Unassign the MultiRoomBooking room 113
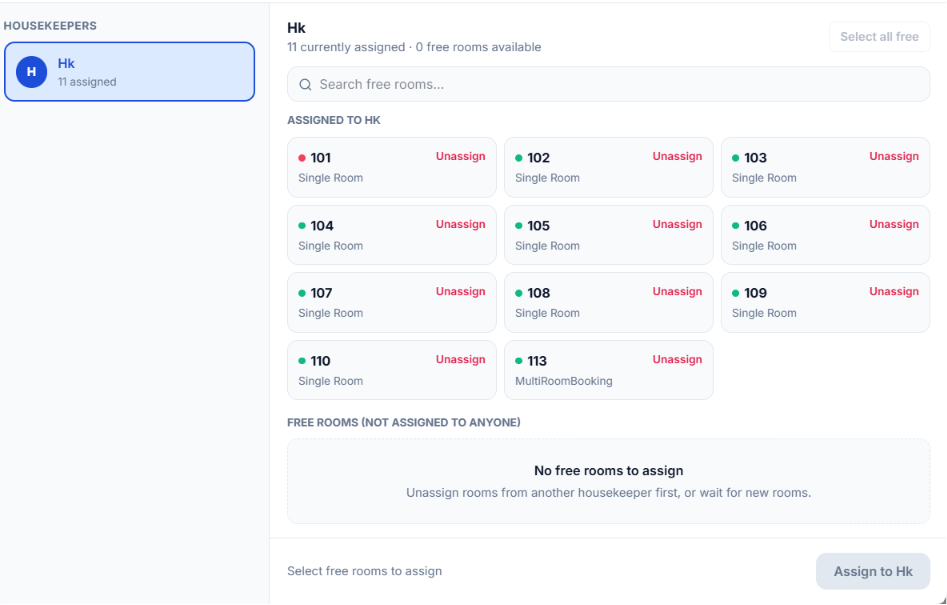Viewport: 947px width, 605px height. point(677,359)
